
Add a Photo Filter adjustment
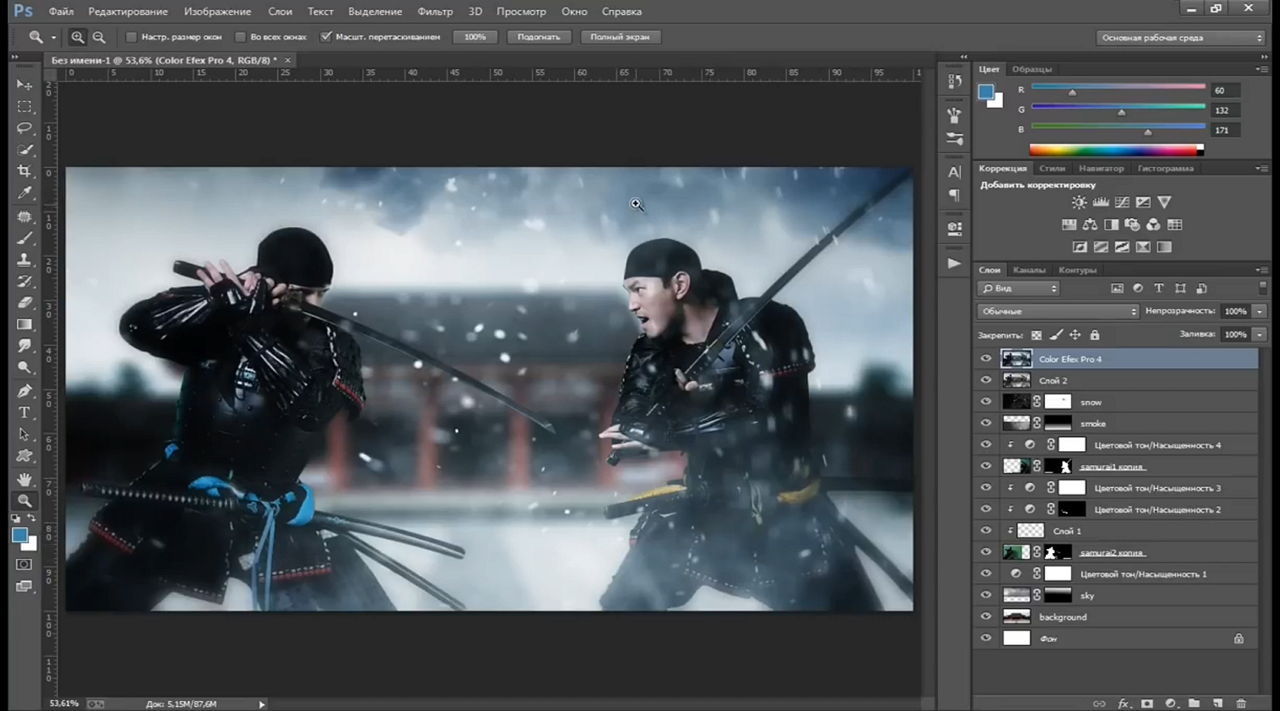tap(1132, 225)
